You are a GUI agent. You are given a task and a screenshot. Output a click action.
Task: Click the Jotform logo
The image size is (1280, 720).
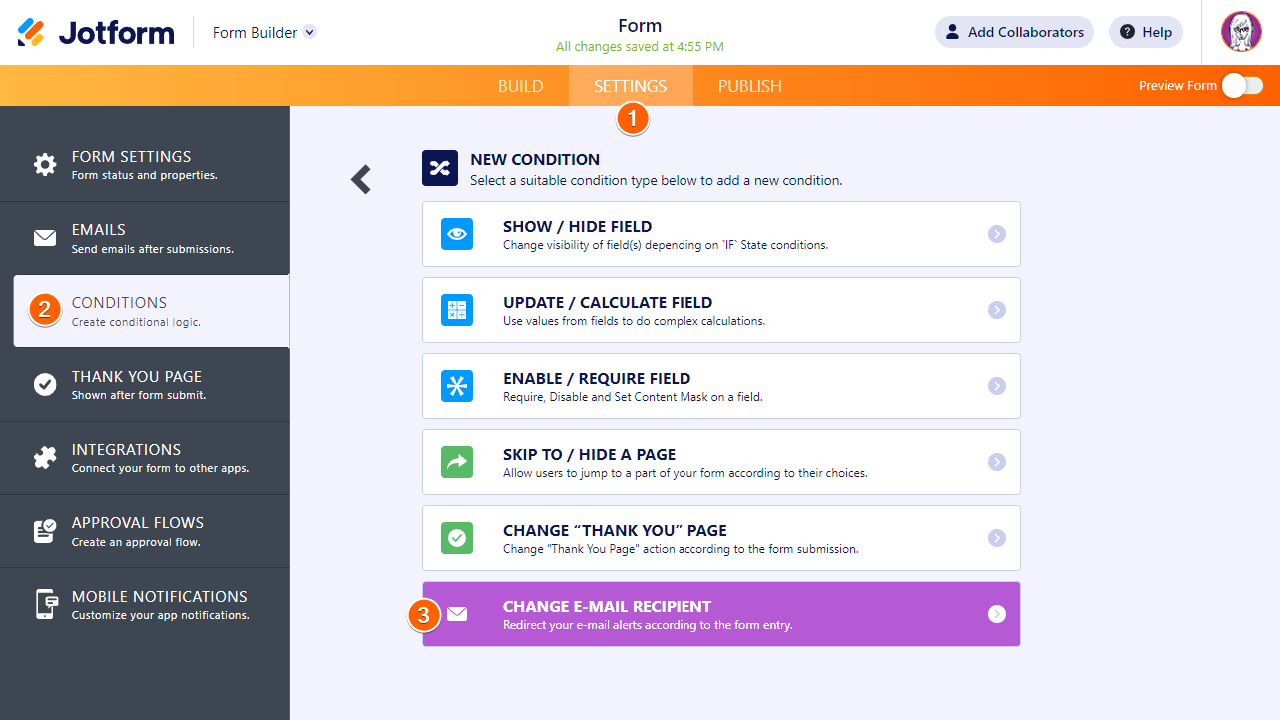click(x=96, y=32)
